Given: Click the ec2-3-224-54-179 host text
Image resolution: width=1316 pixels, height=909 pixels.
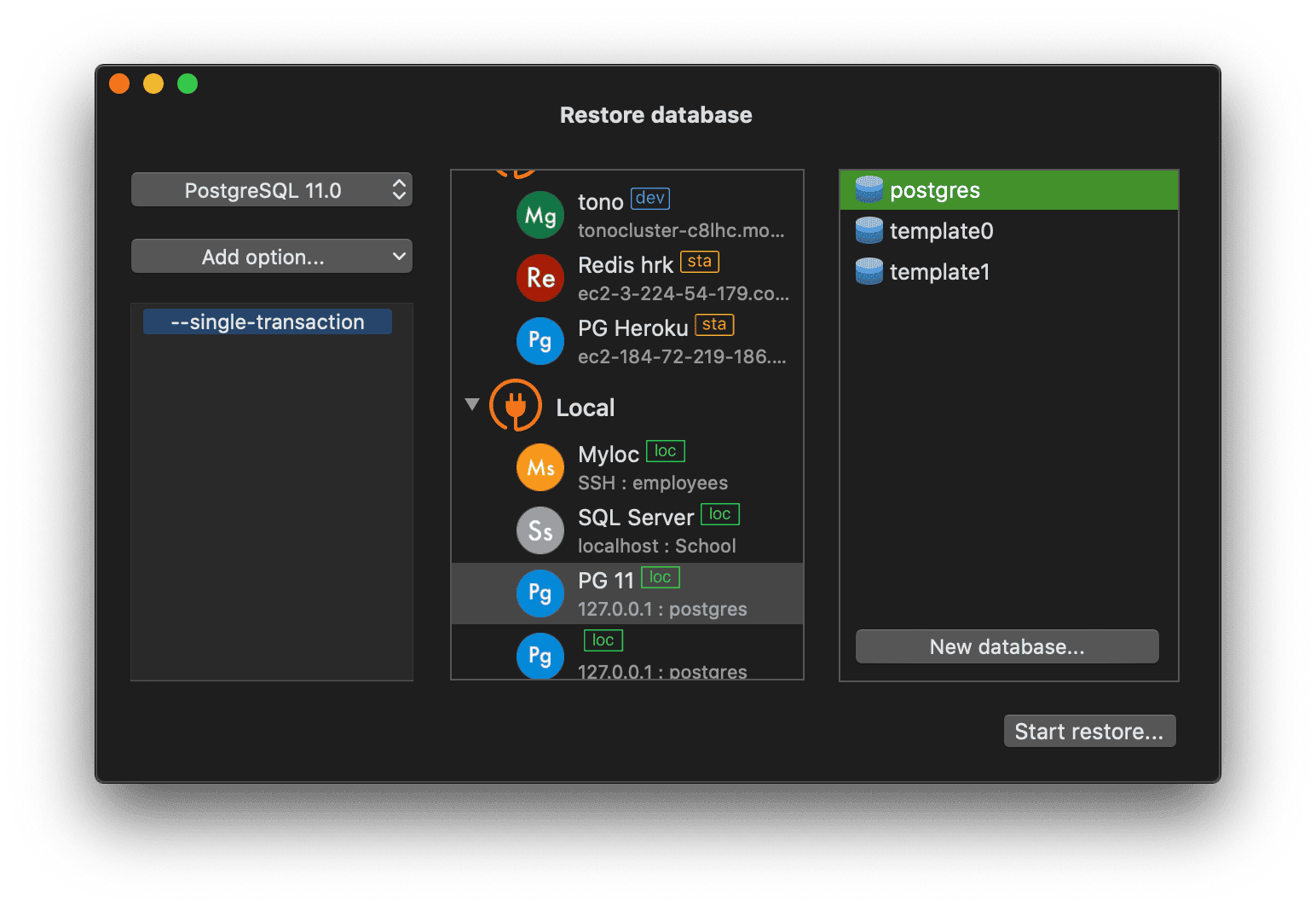Looking at the screenshot, I should click(x=684, y=293).
